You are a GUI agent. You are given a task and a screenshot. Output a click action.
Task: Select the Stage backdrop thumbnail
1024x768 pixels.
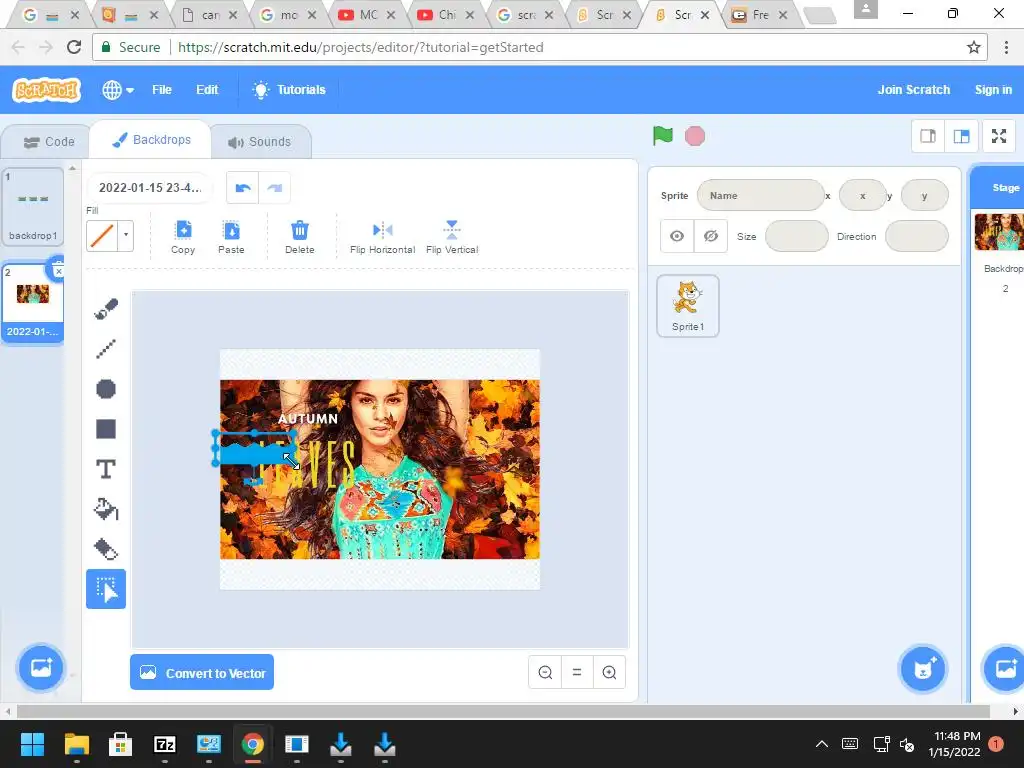point(999,232)
